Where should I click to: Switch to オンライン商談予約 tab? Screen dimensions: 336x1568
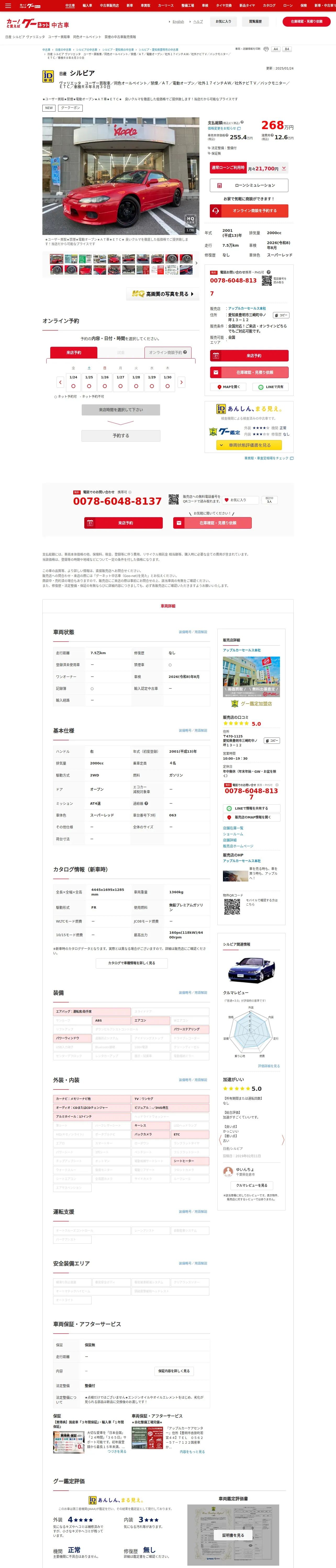click(168, 353)
